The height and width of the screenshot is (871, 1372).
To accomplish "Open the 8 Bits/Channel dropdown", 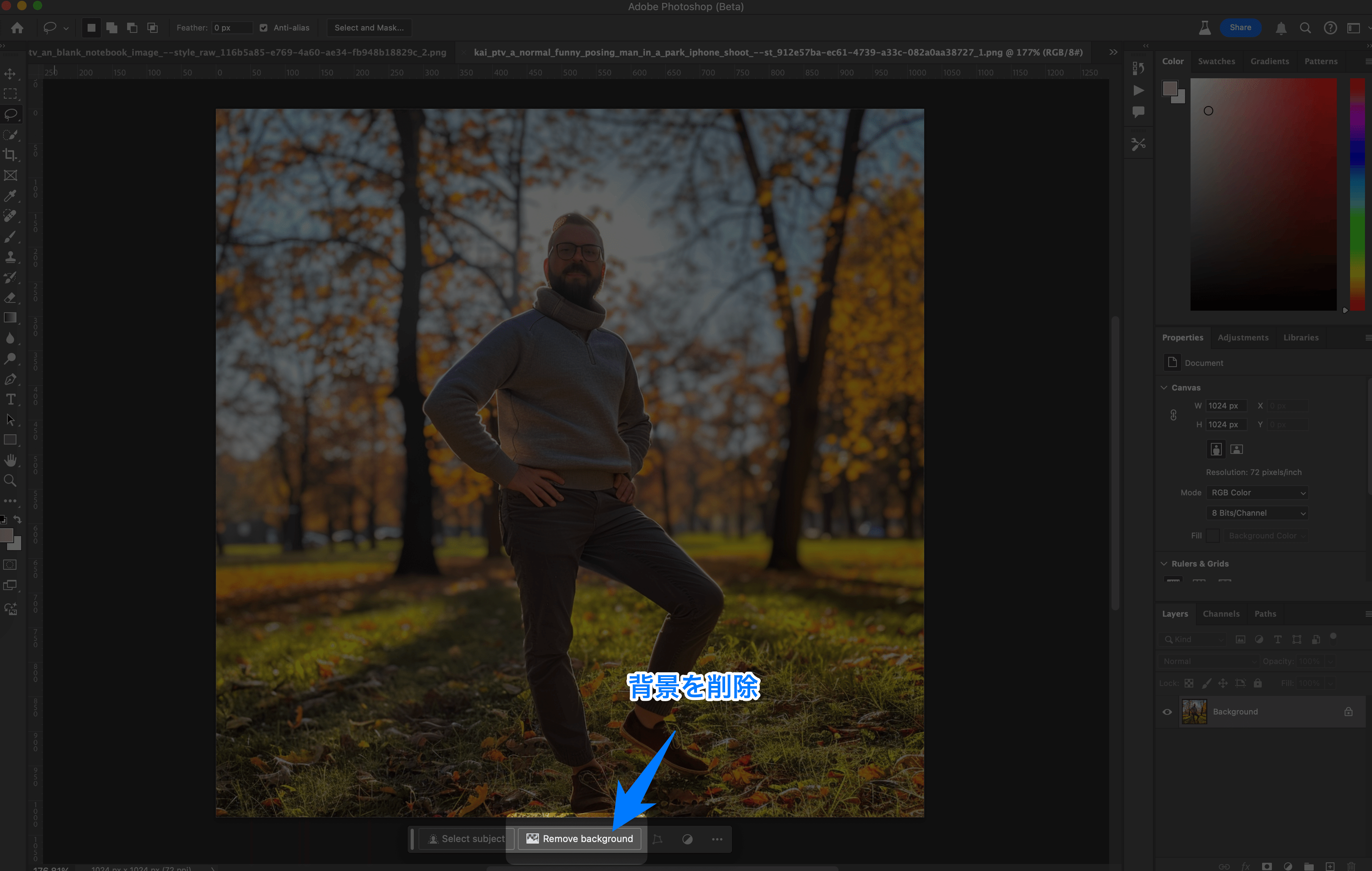I will click(x=1257, y=513).
